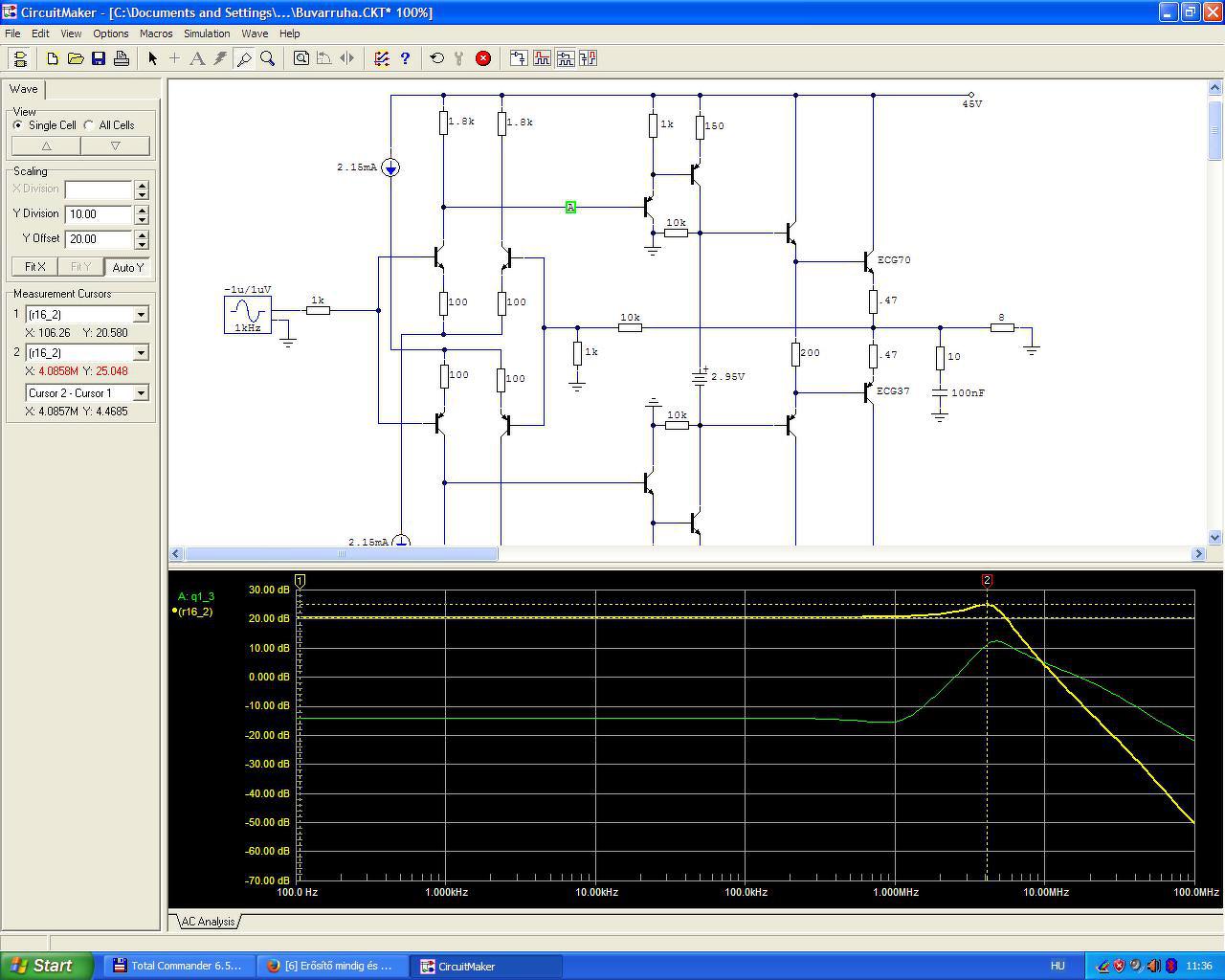
Task: Open measurement cursor 2 signal dropdown
Action: pos(141,353)
